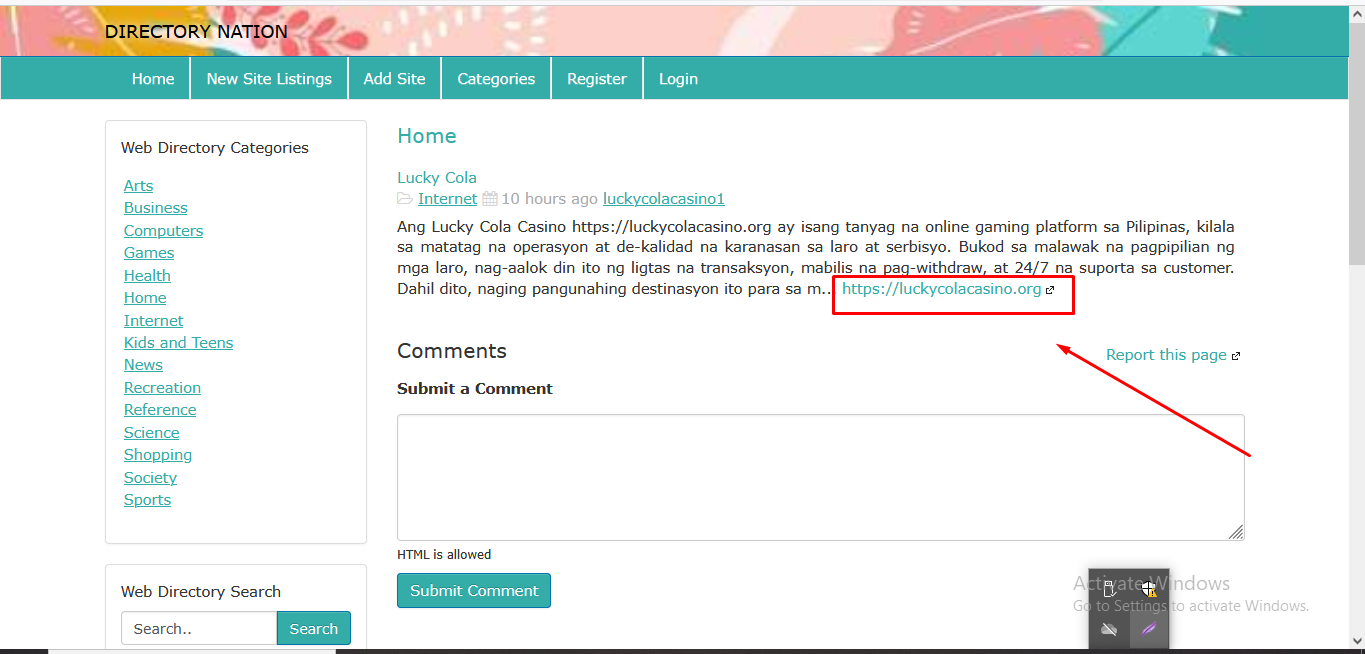This screenshot has width=1365, height=654.
Task: Click the calendar icon before 10 hours ago
Action: [490, 199]
